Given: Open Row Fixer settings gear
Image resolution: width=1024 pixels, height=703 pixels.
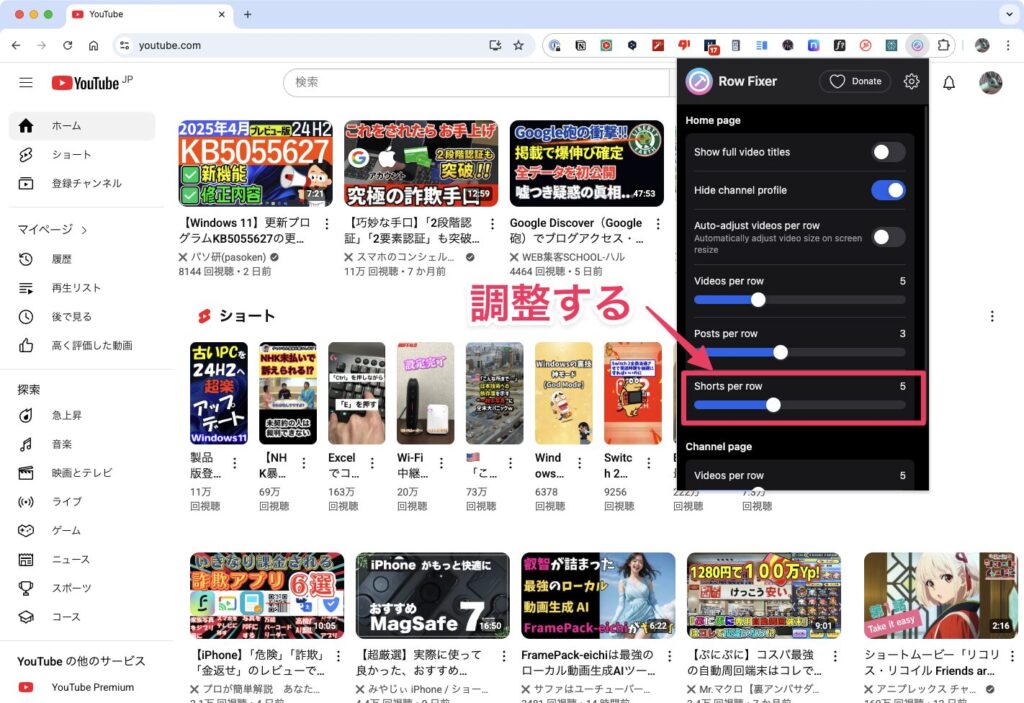Looking at the screenshot, I should pos(911,81).
